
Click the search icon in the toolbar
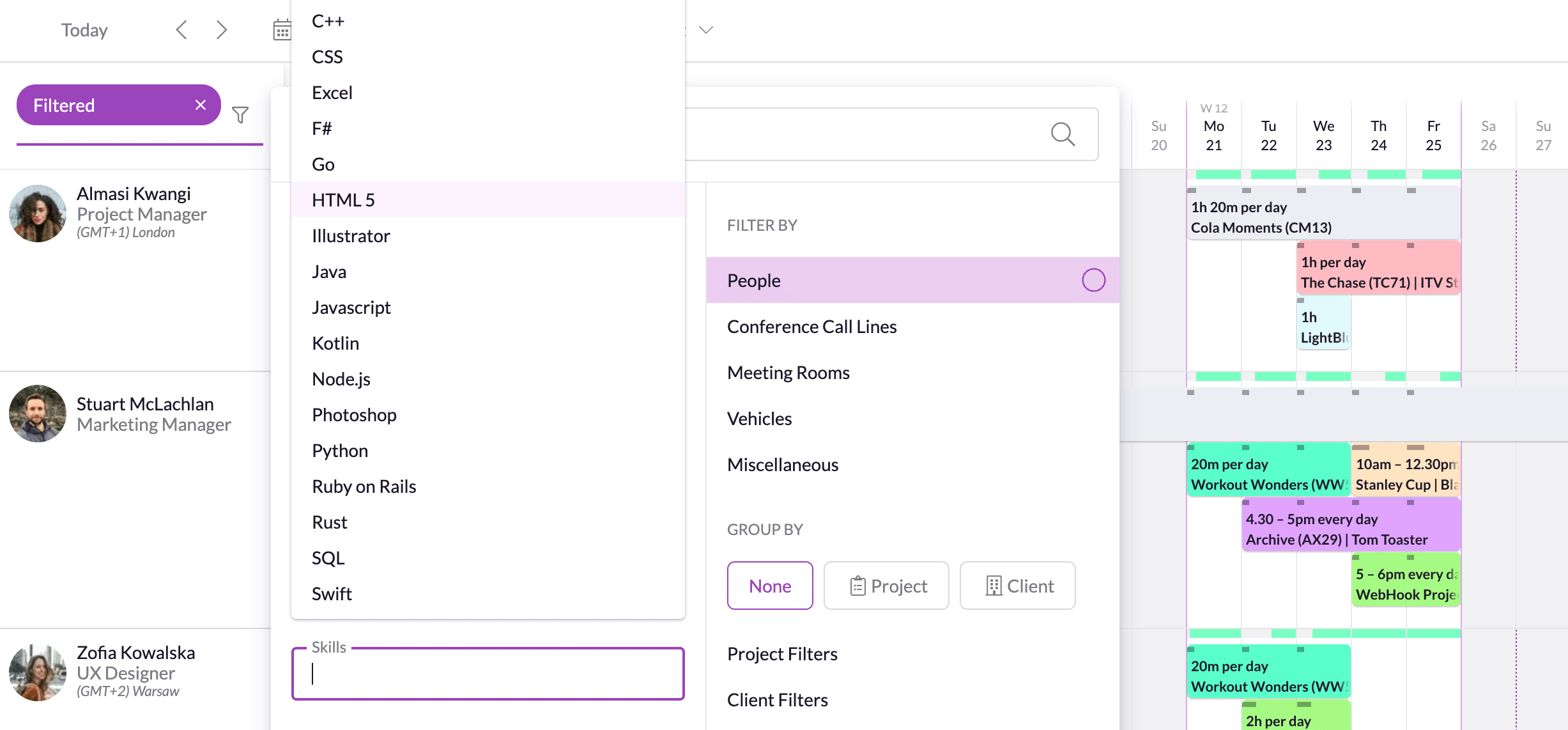pyautogui.click(x=1063, y=133)
